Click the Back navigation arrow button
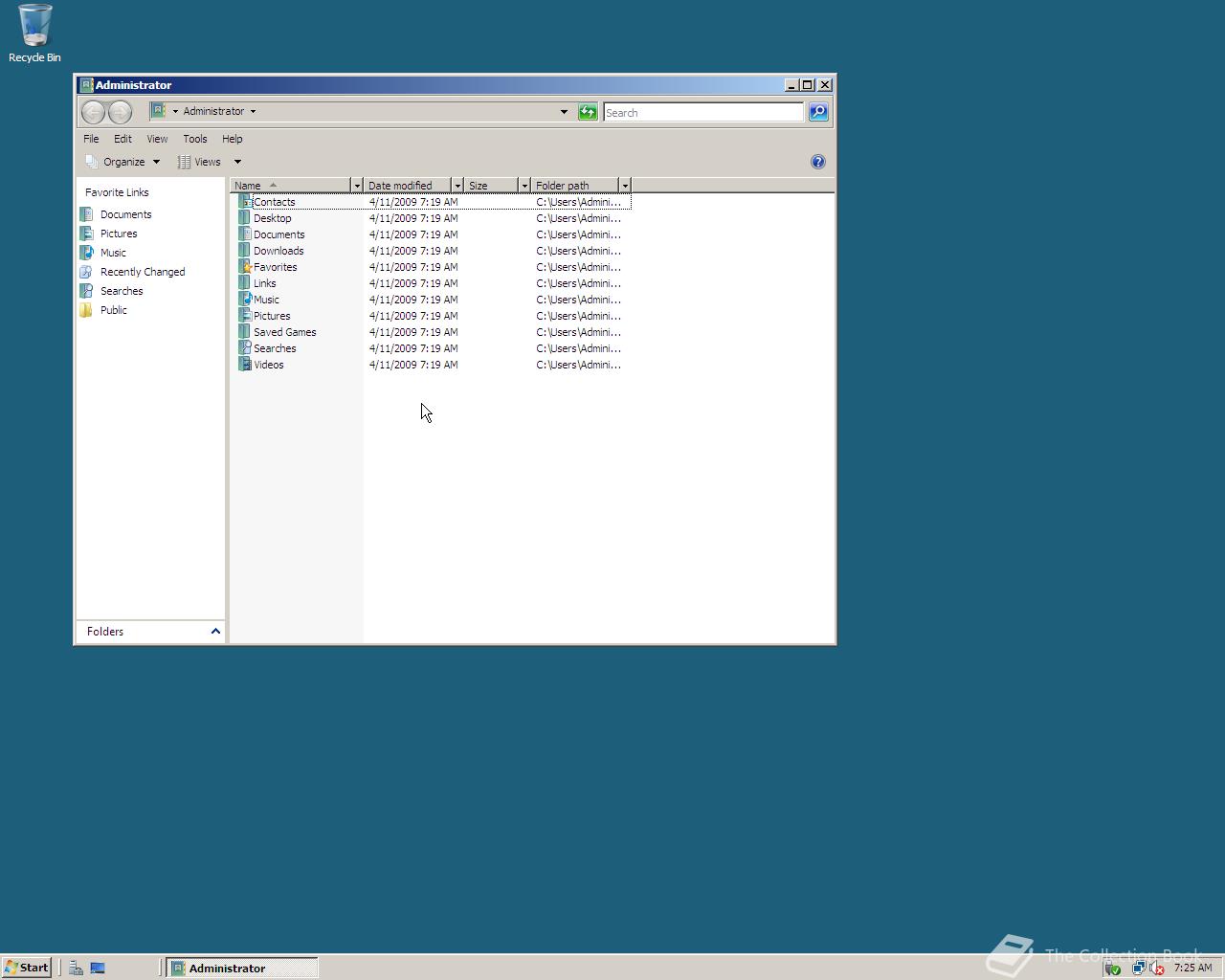 (x=93, y=112)
